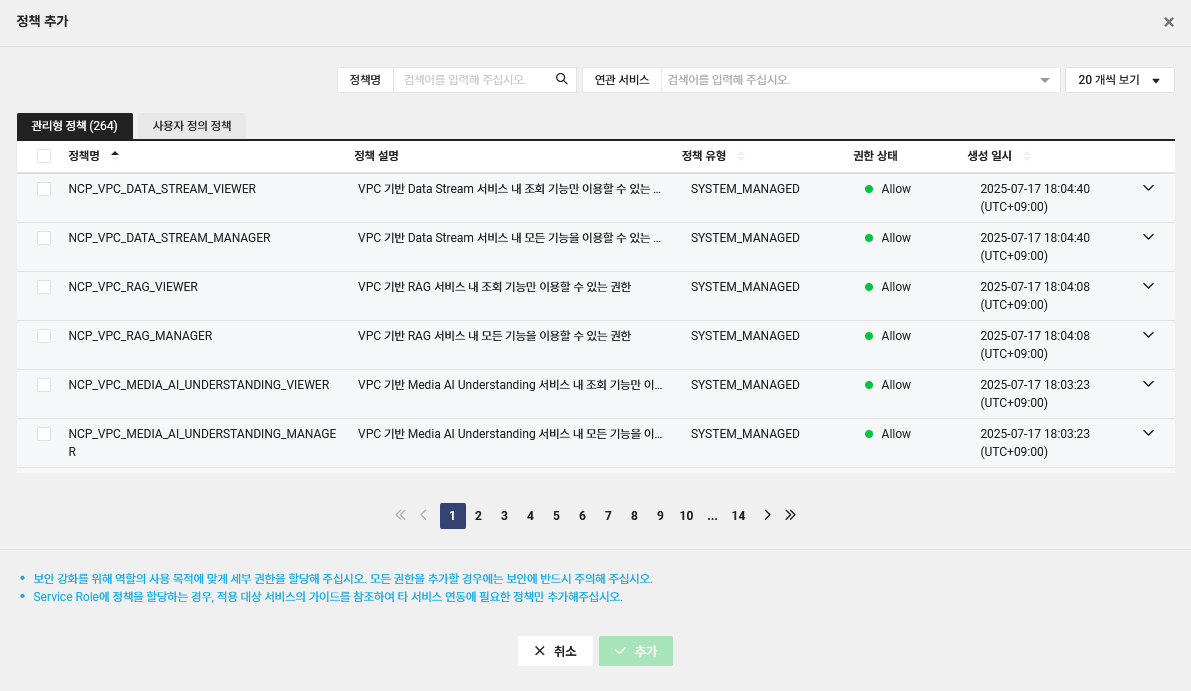Click NCP_VPC_RAG_VIEWER description text

click(494, 287)
